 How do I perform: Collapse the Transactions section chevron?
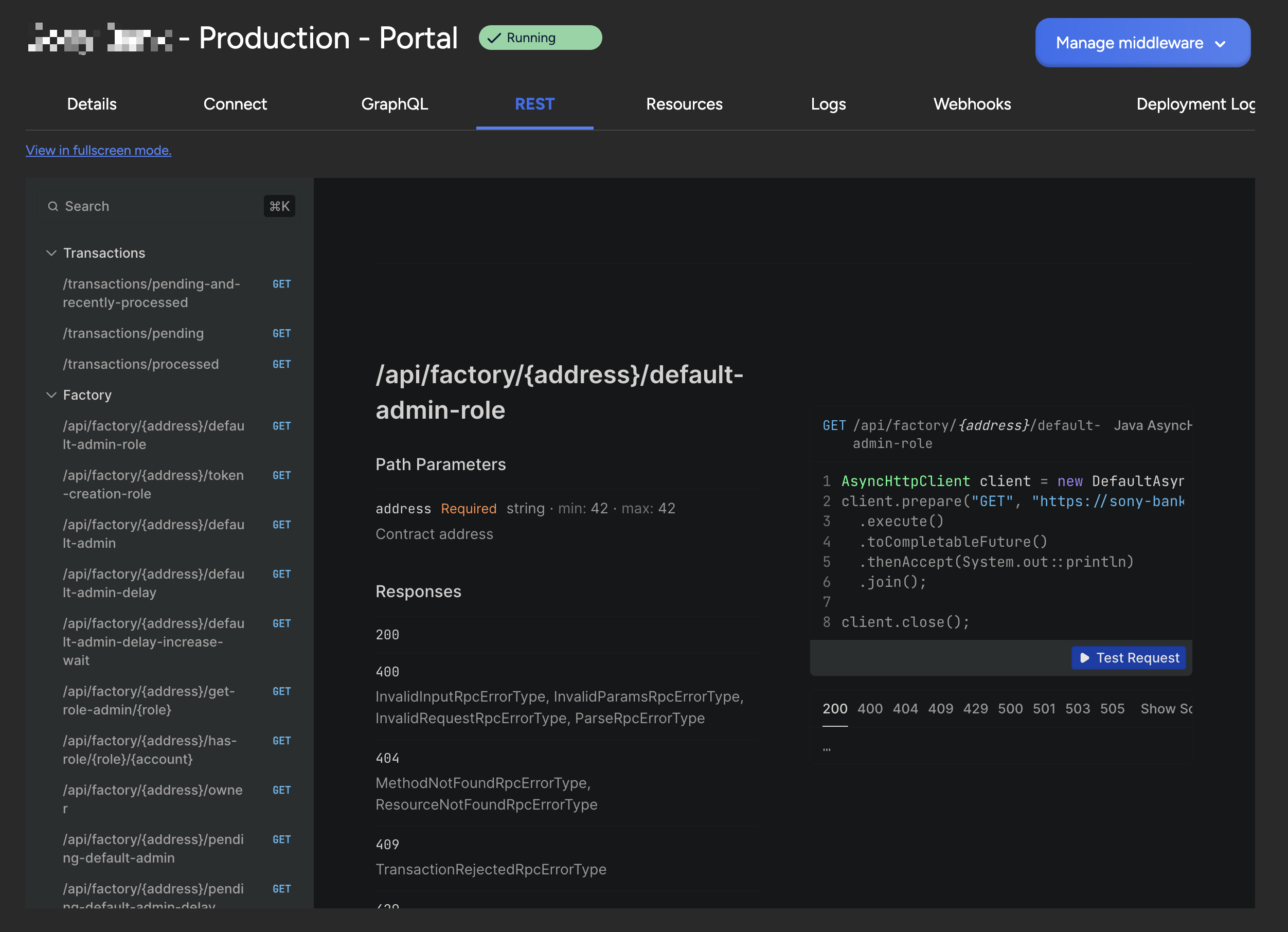pos(51,253)
